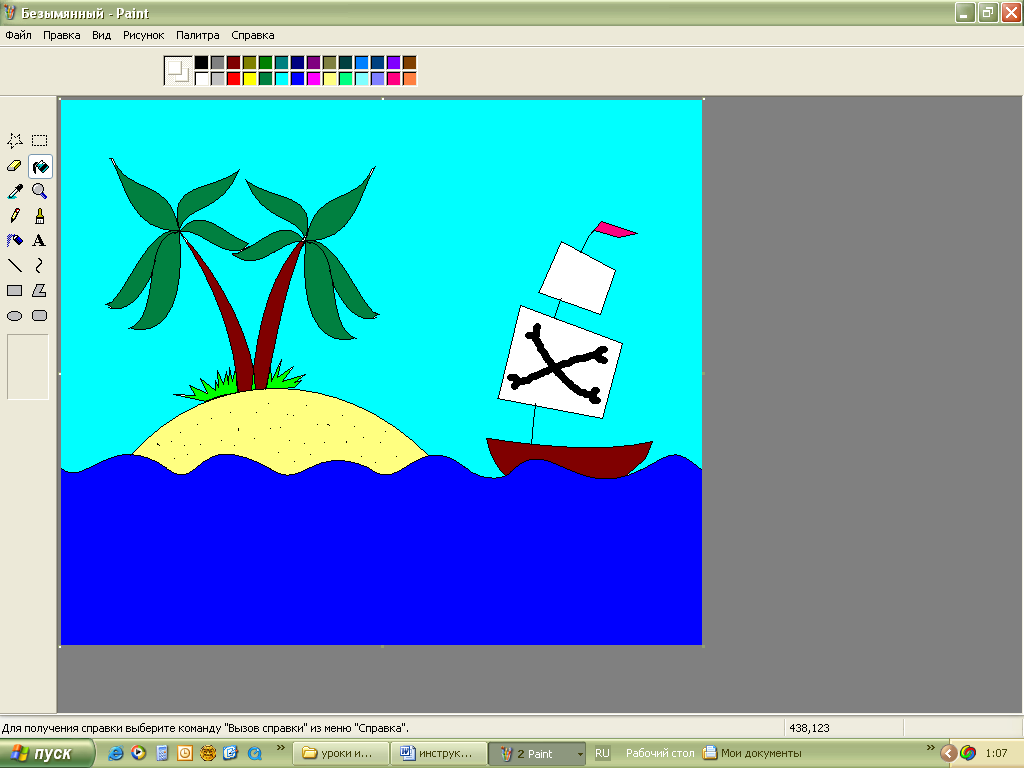Open the Файл menu
This screenshot has width=1024, height=768.
click(x=18, y=35)
